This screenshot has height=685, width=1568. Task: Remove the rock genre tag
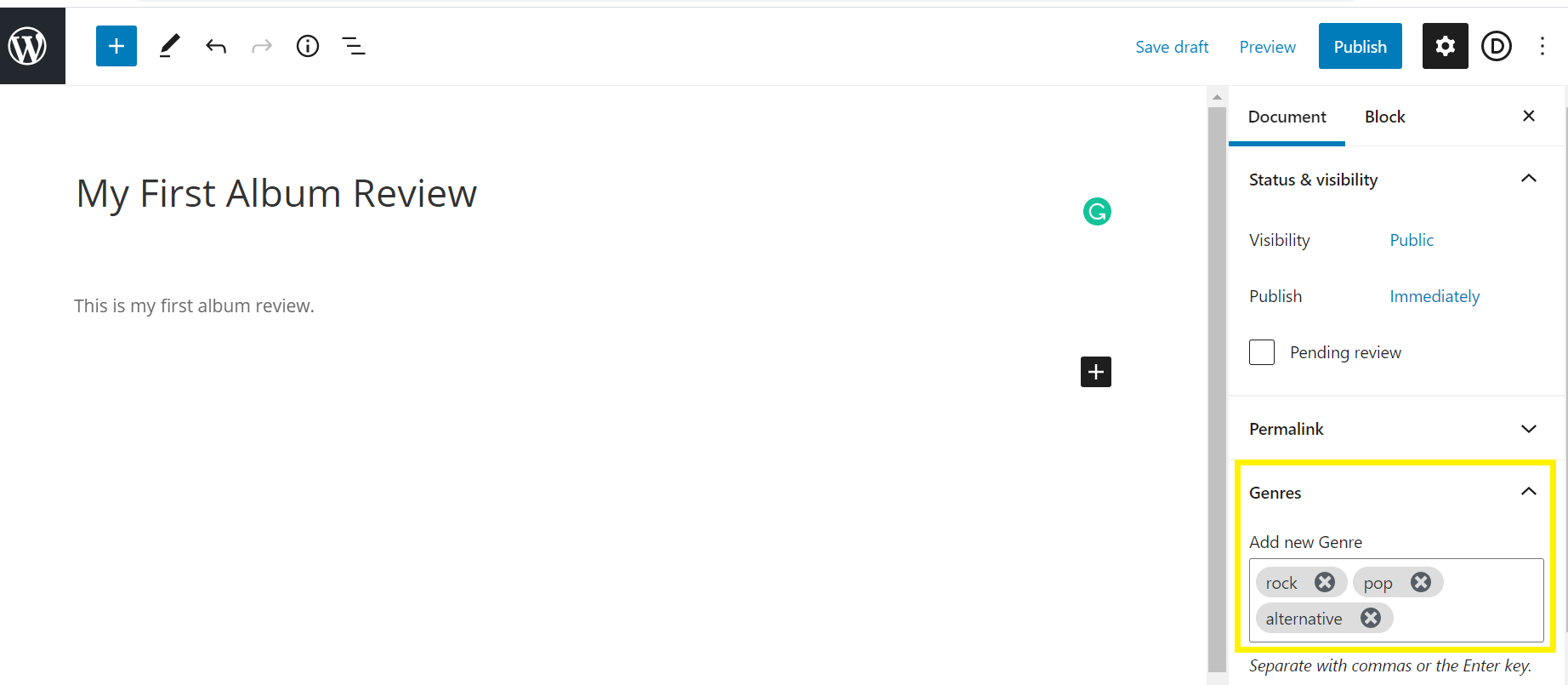(1324, 582)
